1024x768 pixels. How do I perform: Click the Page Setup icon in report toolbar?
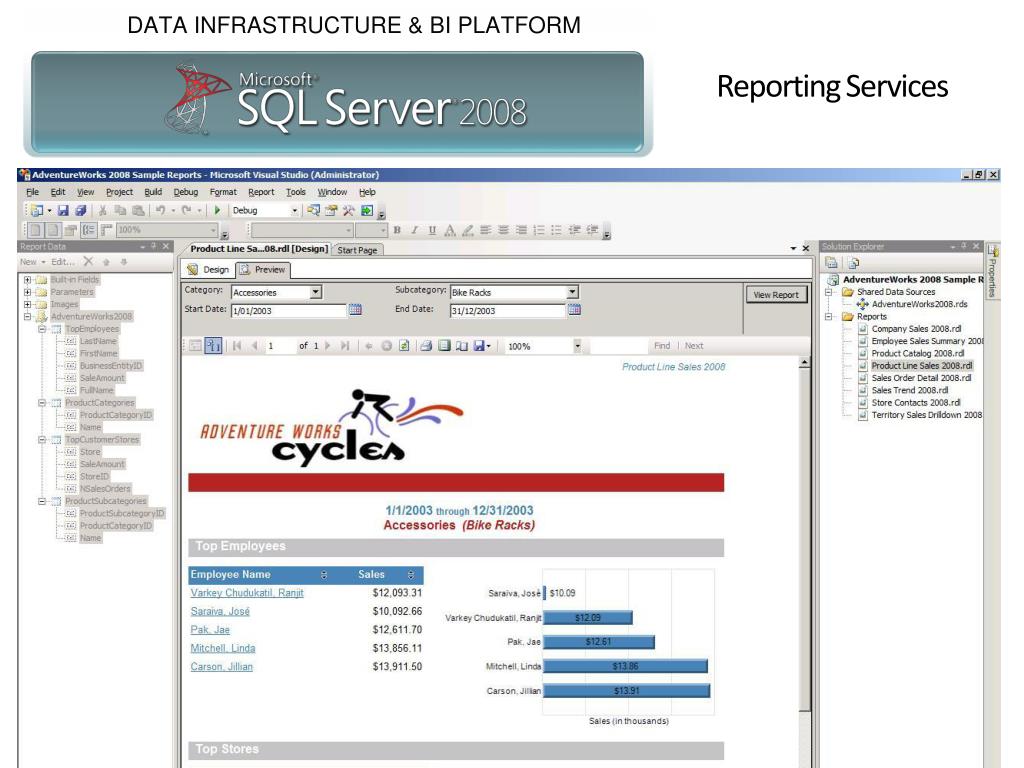tap(462, 345)
